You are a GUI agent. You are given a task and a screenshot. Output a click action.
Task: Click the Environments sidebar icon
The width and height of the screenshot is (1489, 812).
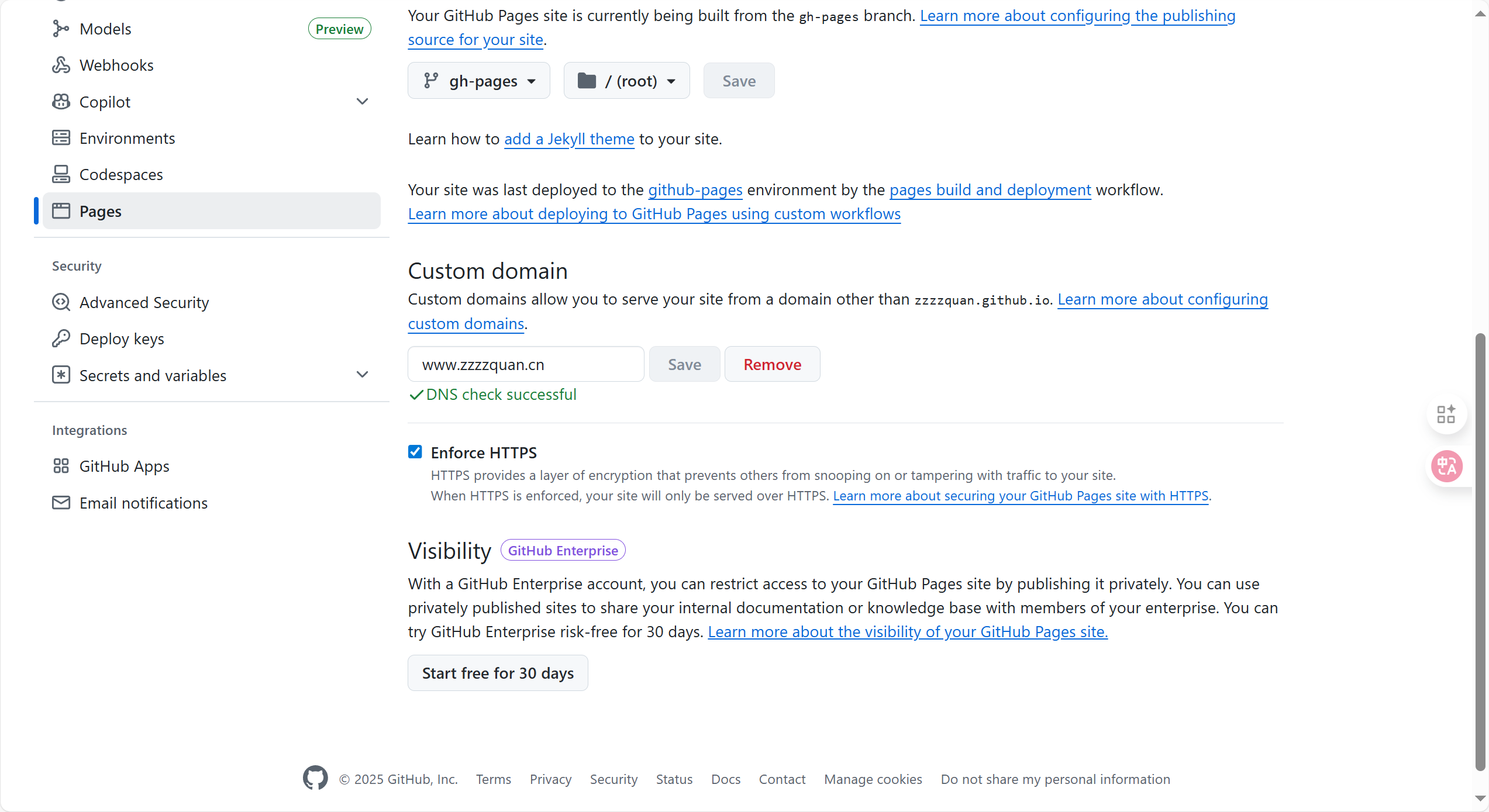point(61,138)
